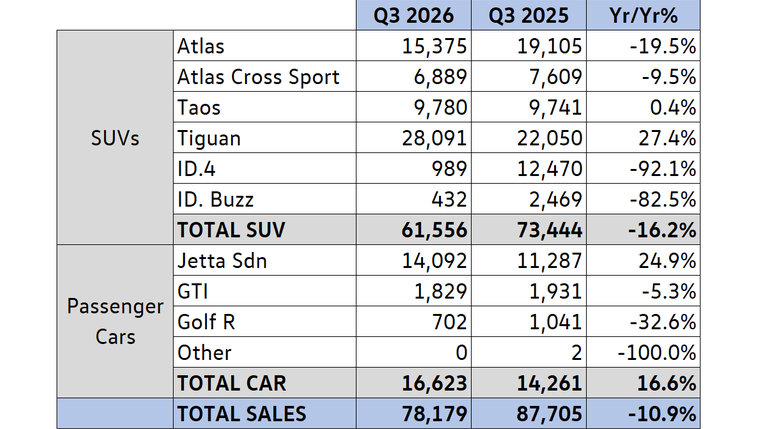Select the 'GTI' model name cell
This screenshot has width=762, height=429.
pyautogui.click(x=265, y=291)
